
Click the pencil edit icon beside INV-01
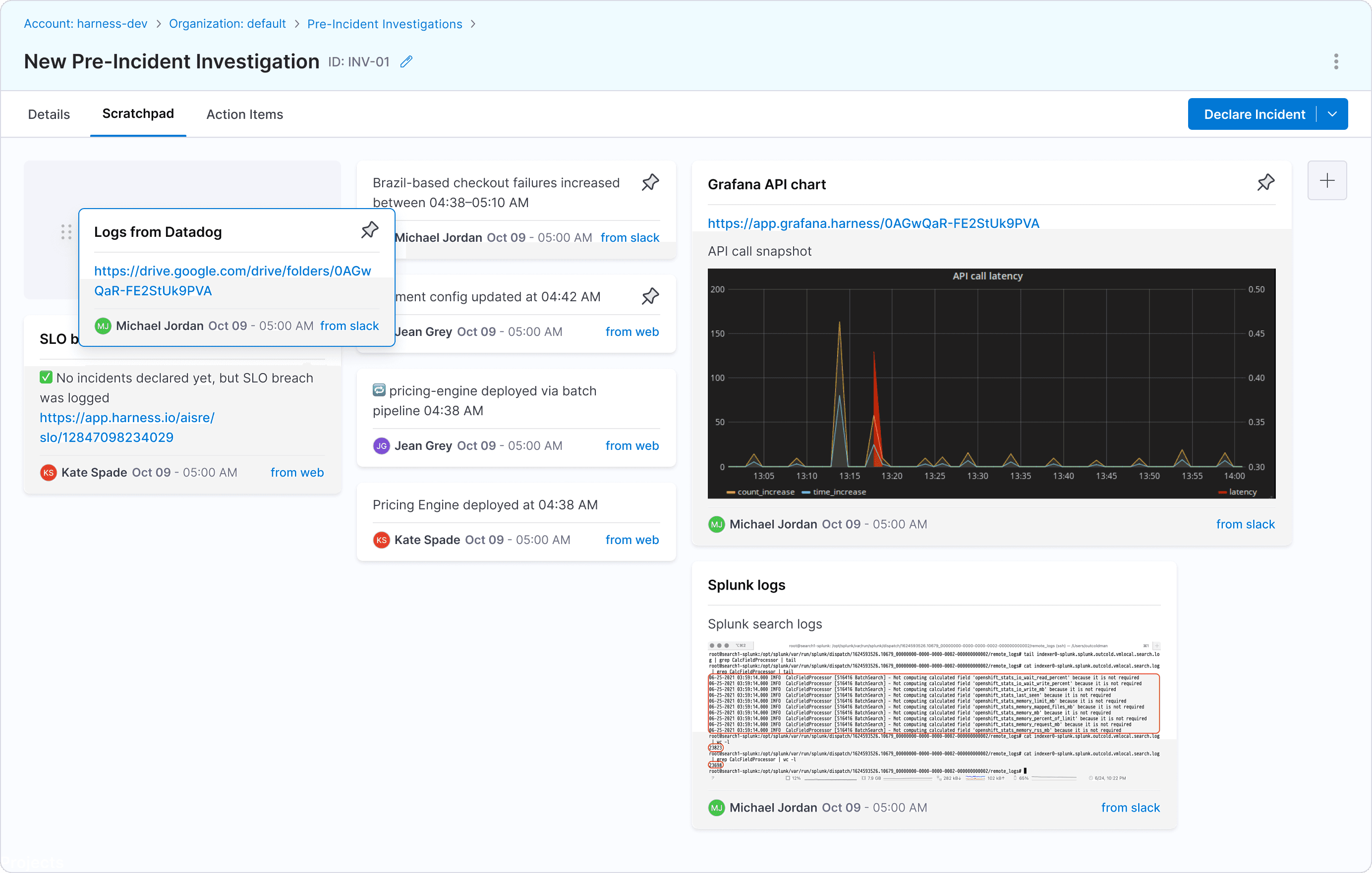tap(405, 61)
